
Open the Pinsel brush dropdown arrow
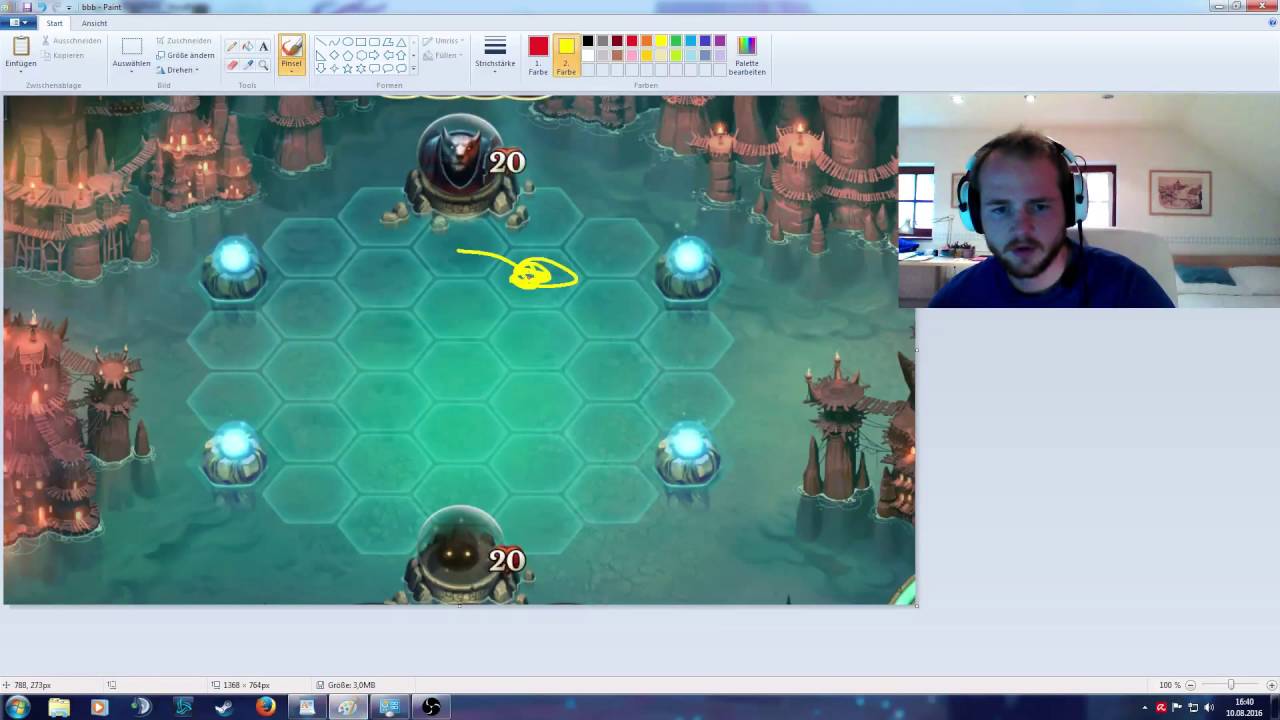[x=291, y=72]
